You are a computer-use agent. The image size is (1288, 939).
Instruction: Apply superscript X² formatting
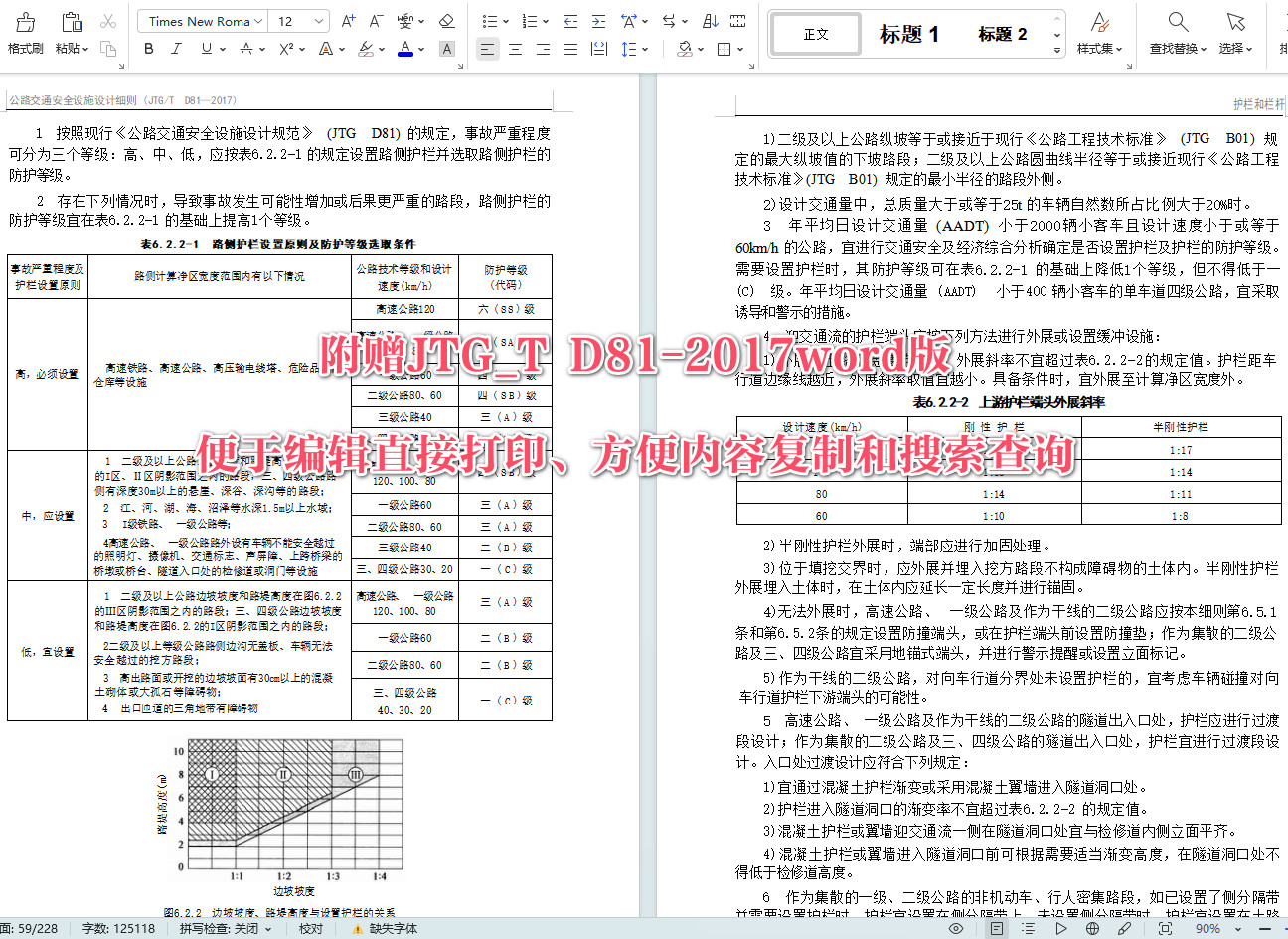(286, 48)
